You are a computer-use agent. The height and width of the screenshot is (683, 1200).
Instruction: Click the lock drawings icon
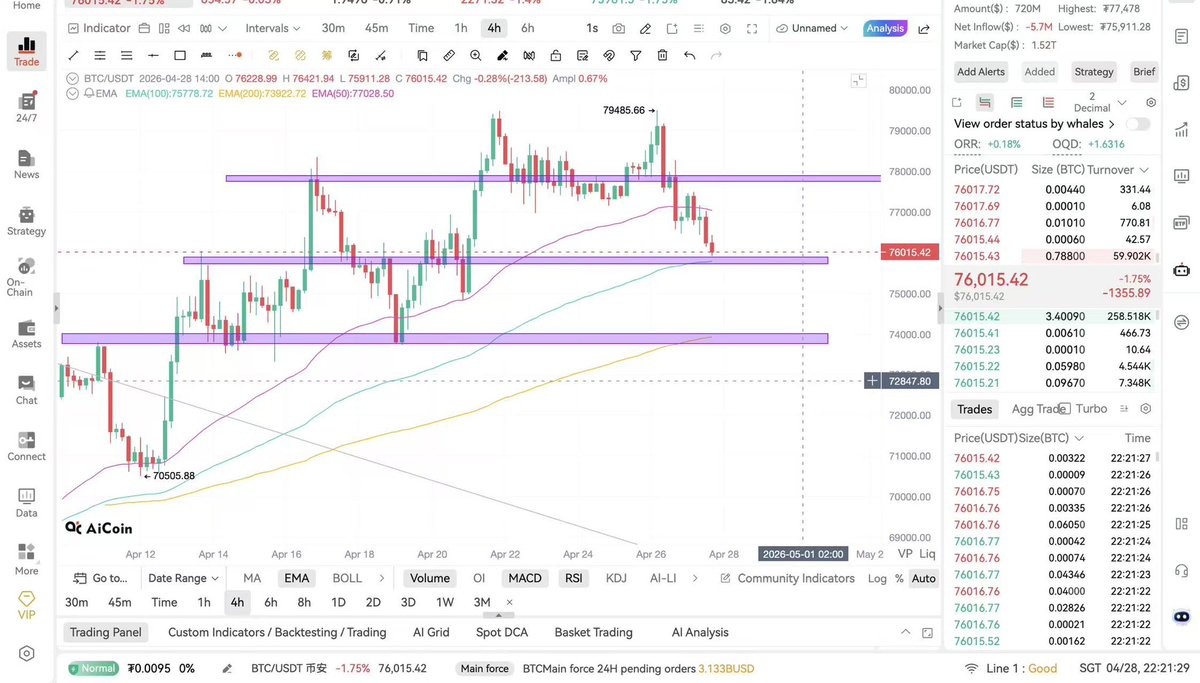coord(555,56)
